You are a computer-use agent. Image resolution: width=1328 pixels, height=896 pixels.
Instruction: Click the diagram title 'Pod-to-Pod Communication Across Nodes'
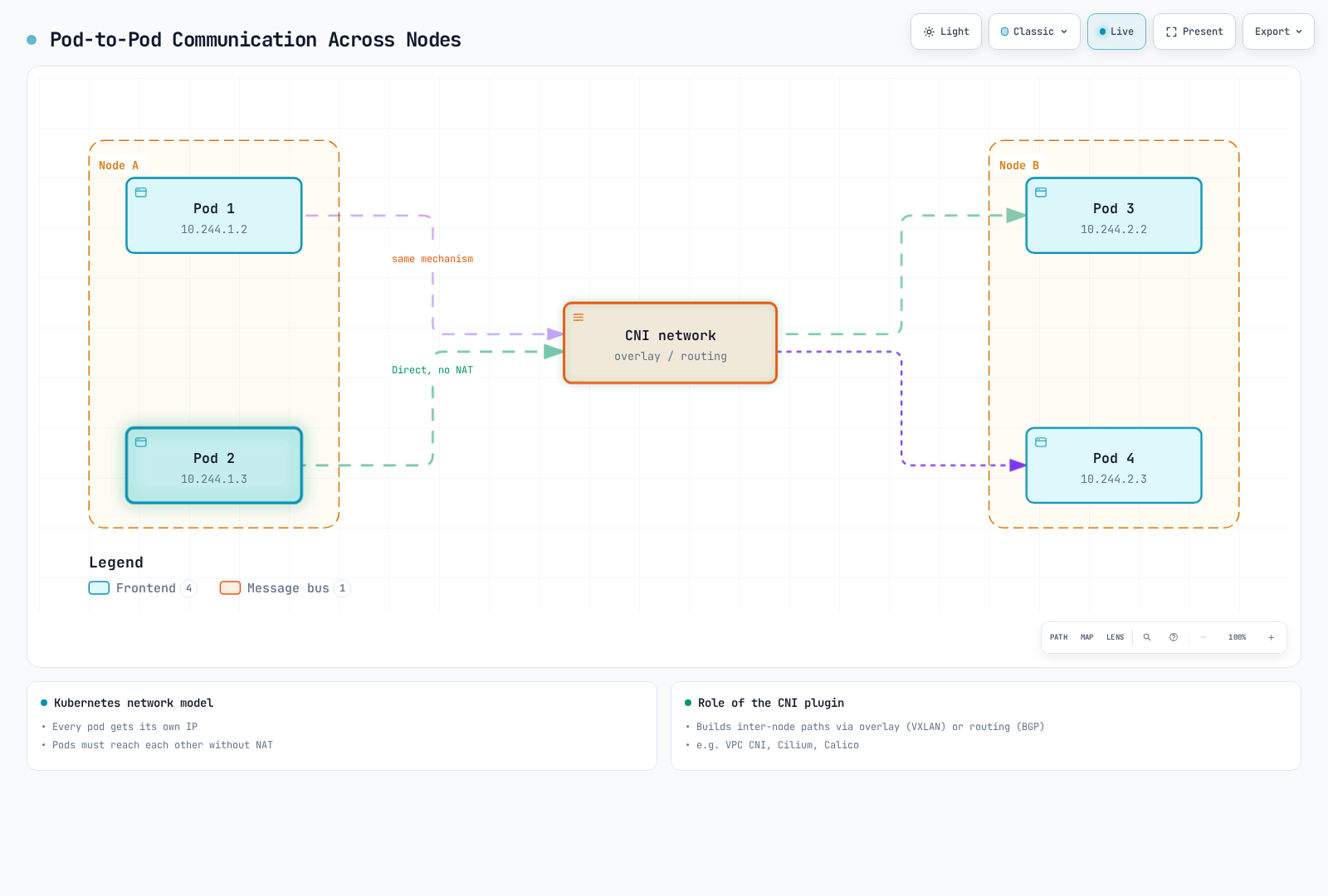coord(256,40)
